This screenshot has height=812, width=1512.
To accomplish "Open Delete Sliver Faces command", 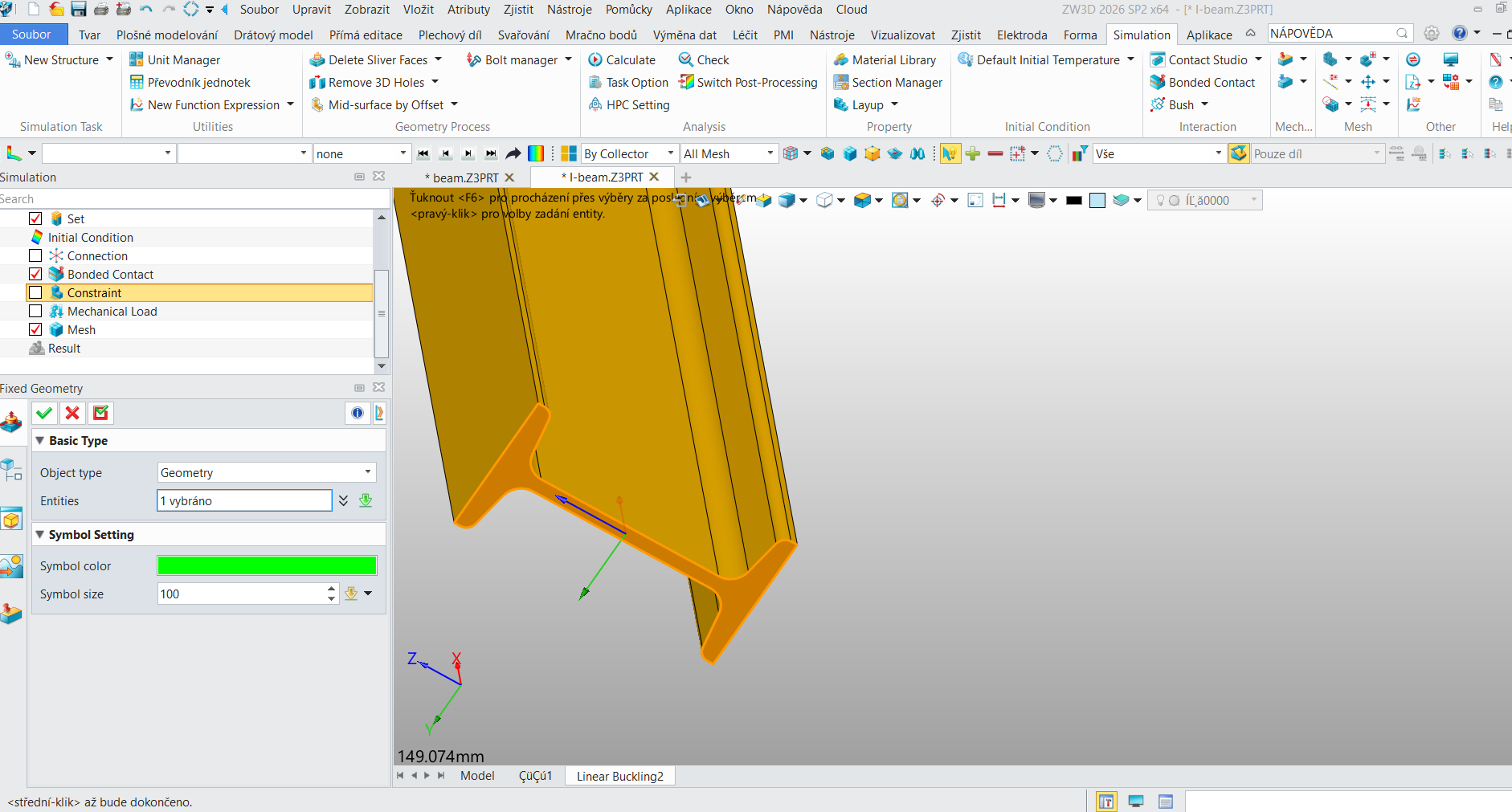I will click(369, 59).
